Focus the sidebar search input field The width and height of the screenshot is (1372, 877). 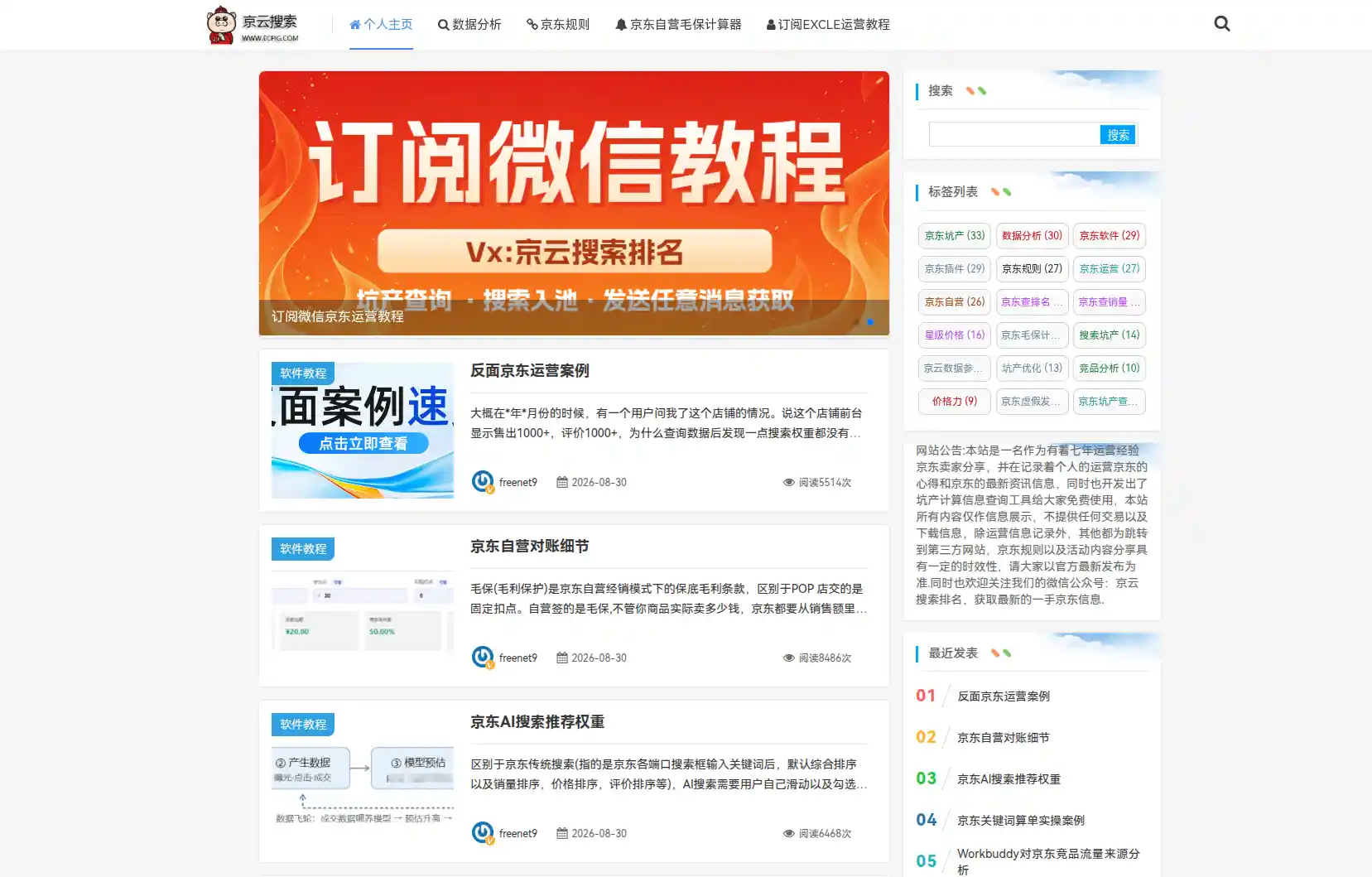pyautogui.click(x=1014, y=134)
